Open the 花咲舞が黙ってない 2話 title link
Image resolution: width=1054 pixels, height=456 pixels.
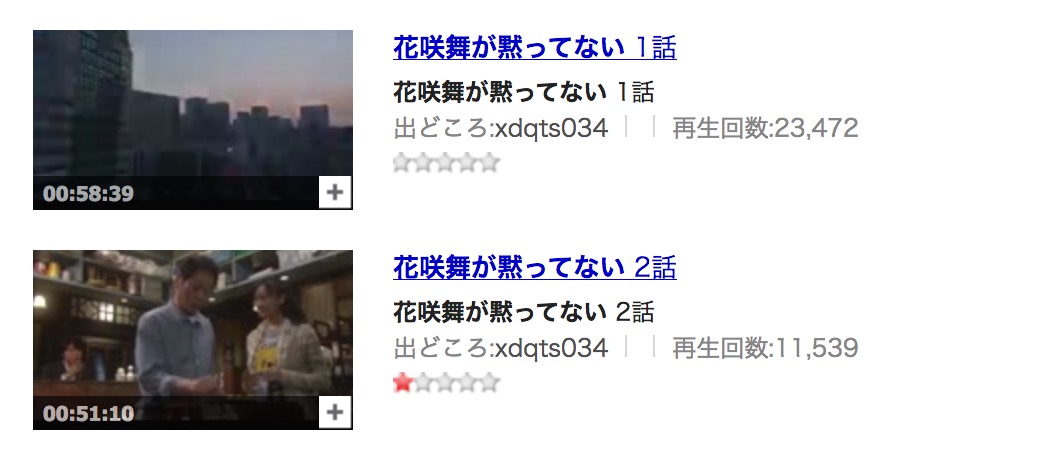point(534,268)
